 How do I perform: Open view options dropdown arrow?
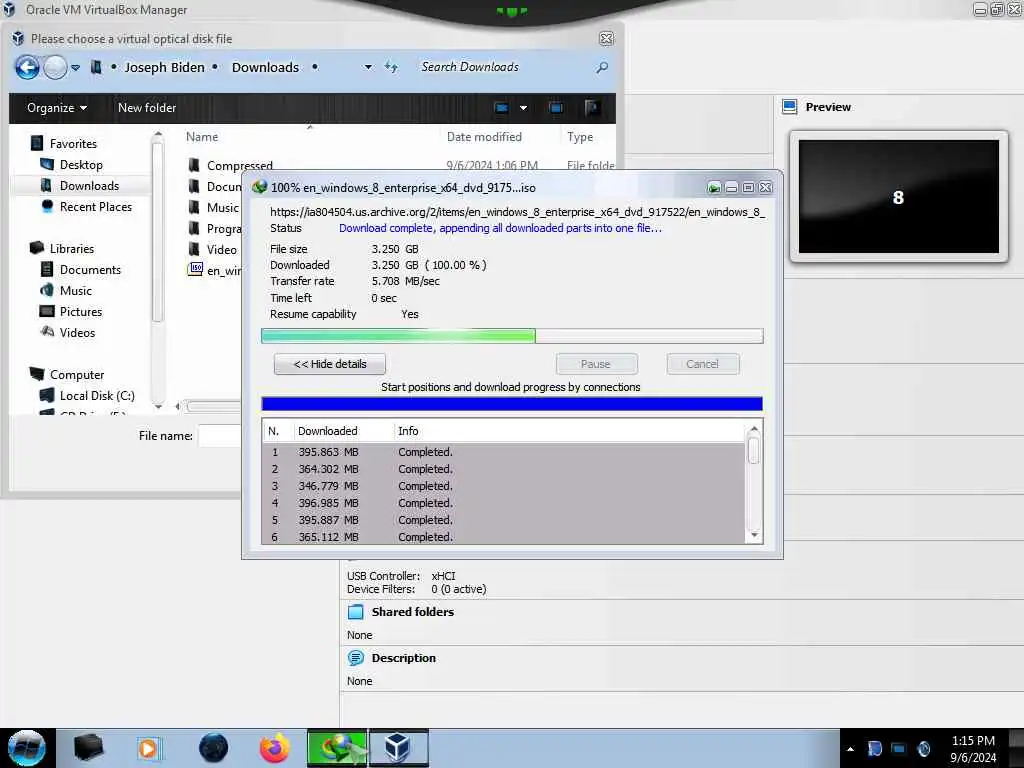523,108
